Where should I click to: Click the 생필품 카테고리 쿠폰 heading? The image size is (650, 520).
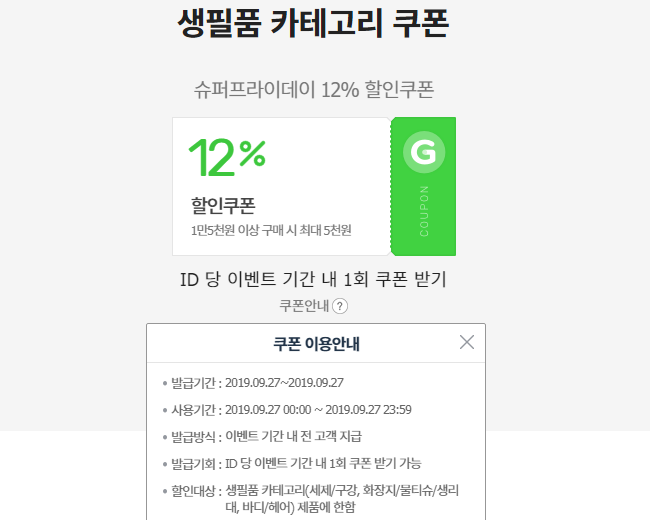pos(312,22)
